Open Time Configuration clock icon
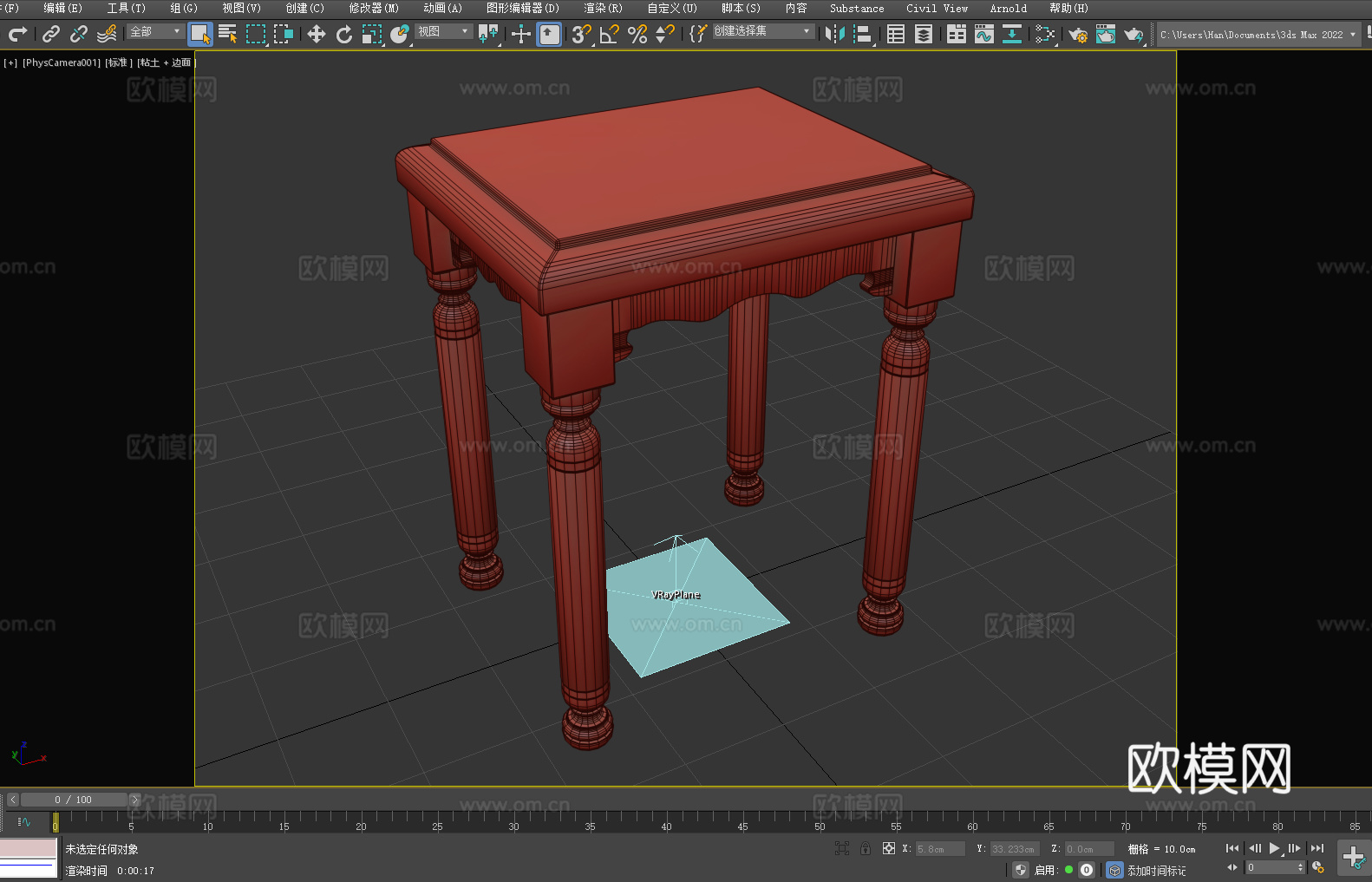1372x882 pixels. point(1318,867)
